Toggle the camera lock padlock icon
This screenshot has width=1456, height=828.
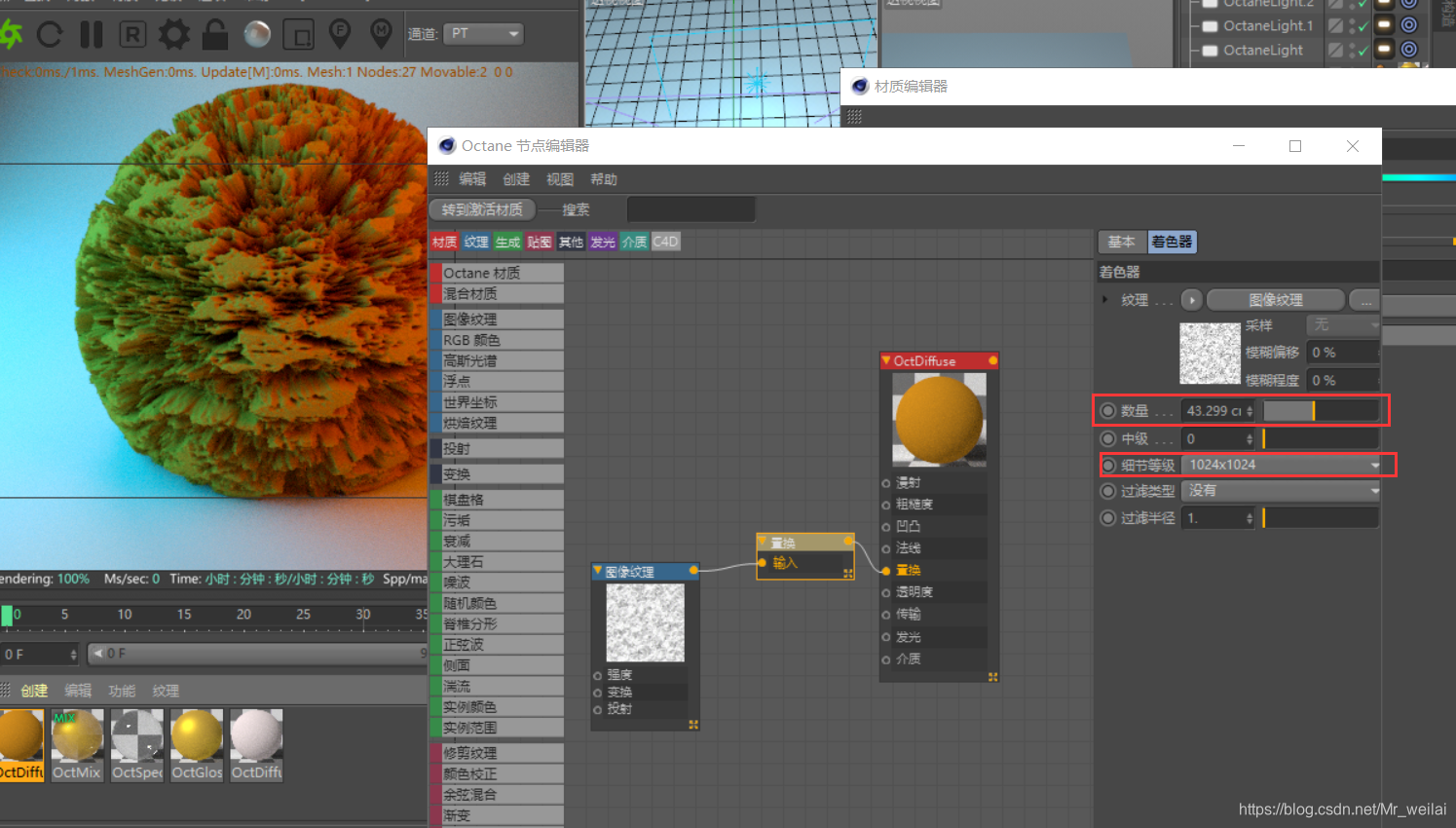point(215,34)
